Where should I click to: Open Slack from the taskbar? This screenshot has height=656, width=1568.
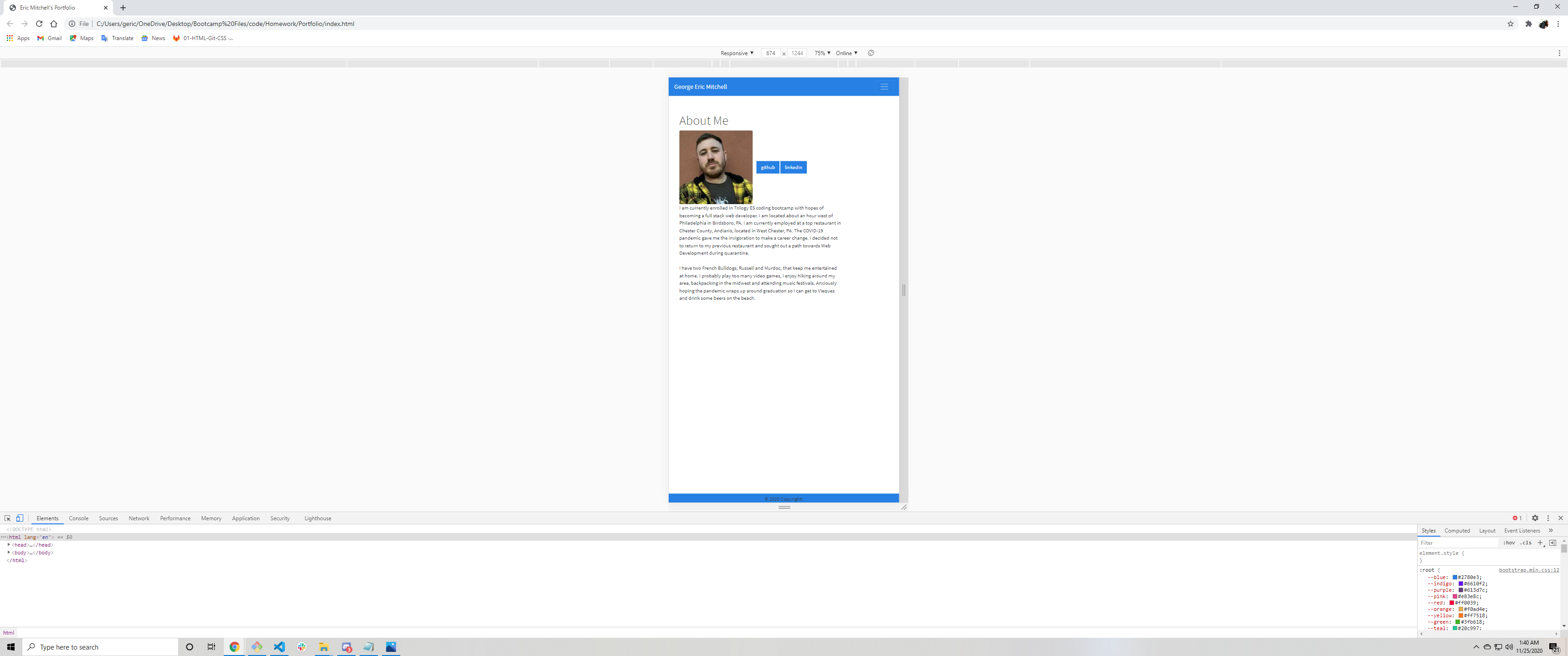[301, 647]
